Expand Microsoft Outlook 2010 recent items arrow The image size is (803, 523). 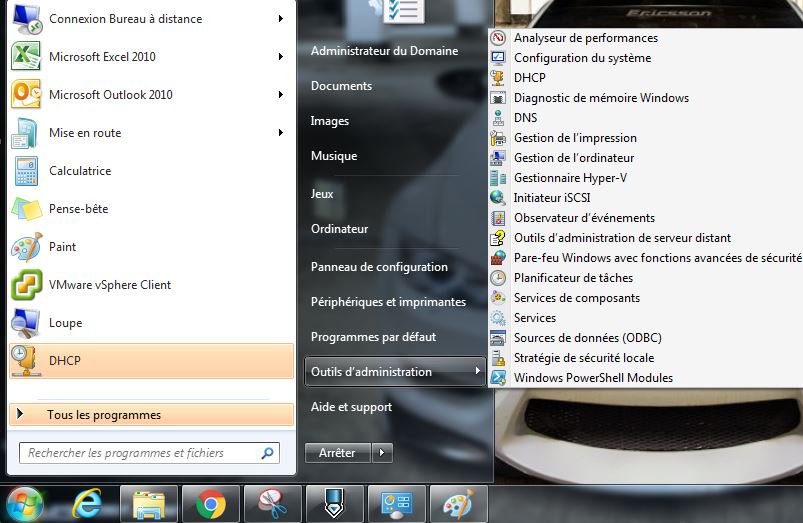click(x=281, y=95)
